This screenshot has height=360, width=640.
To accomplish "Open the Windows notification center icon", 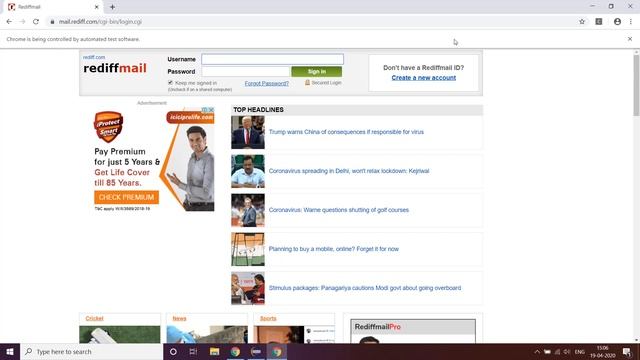I will [x=627, y=352].
